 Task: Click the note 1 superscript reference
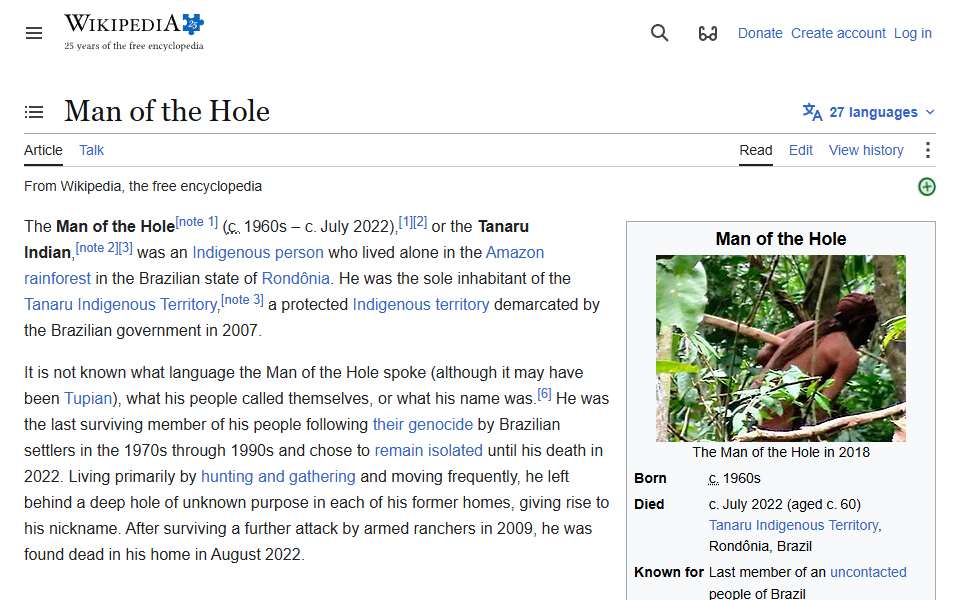(197, 222)
